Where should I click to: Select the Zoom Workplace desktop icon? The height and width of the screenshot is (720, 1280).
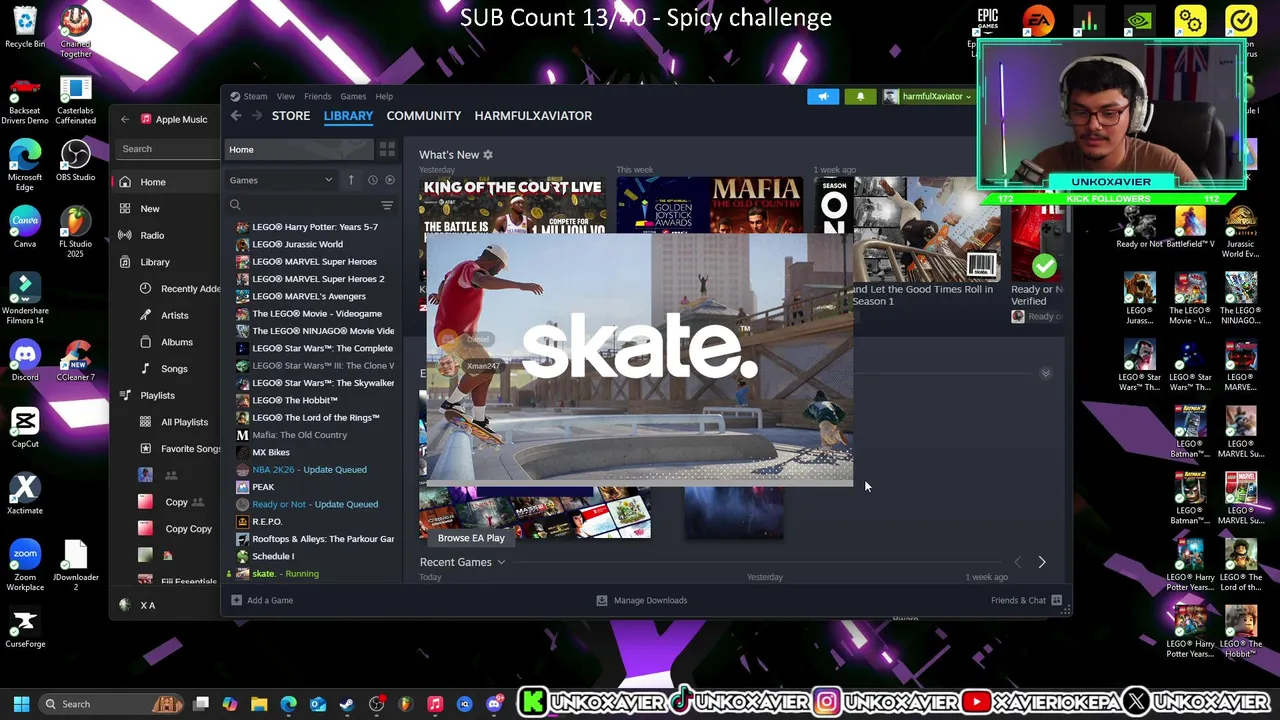click(x=25, y=565)
